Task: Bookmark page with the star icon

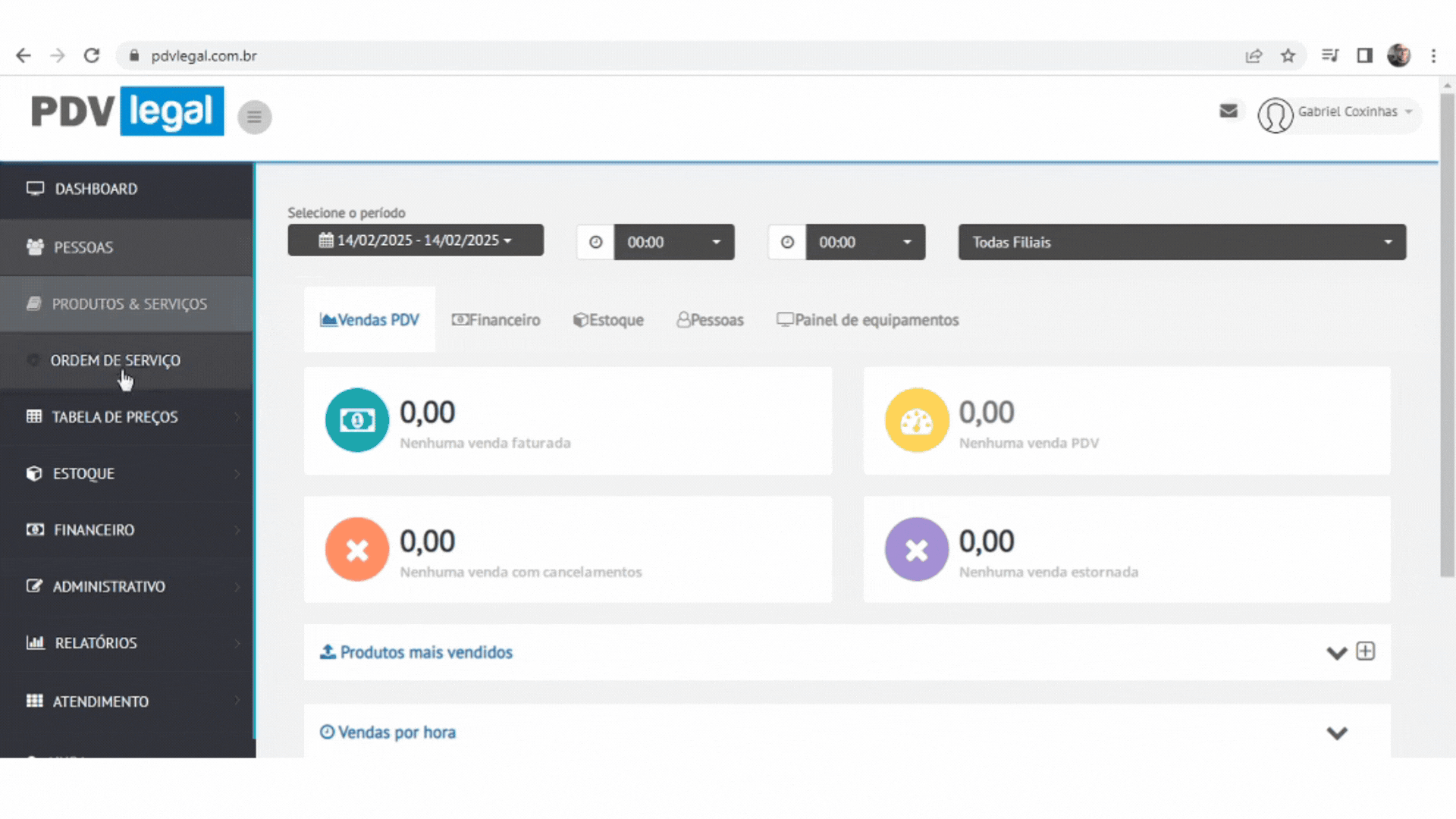Action: pyautogui.click(x=1288, y=55)
